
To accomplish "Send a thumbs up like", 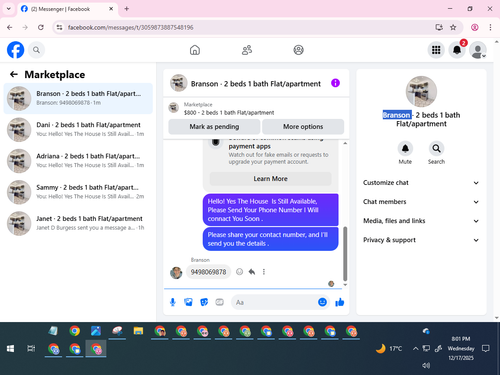I will tap(340, 302).
